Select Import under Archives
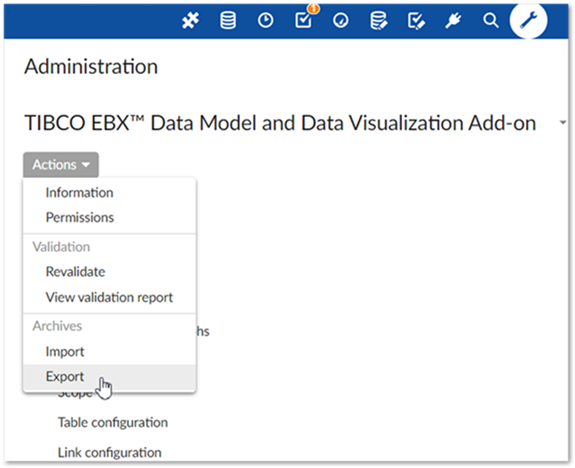Image resolution: width=575 pixels, height=468 pixels. click(x=65, y=352)
